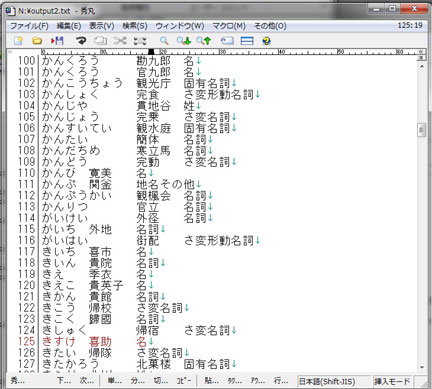The image size is (432, 389).
Task: Click the ｺﾋﾟｰ function key button
Action: [x=184, y=380]
